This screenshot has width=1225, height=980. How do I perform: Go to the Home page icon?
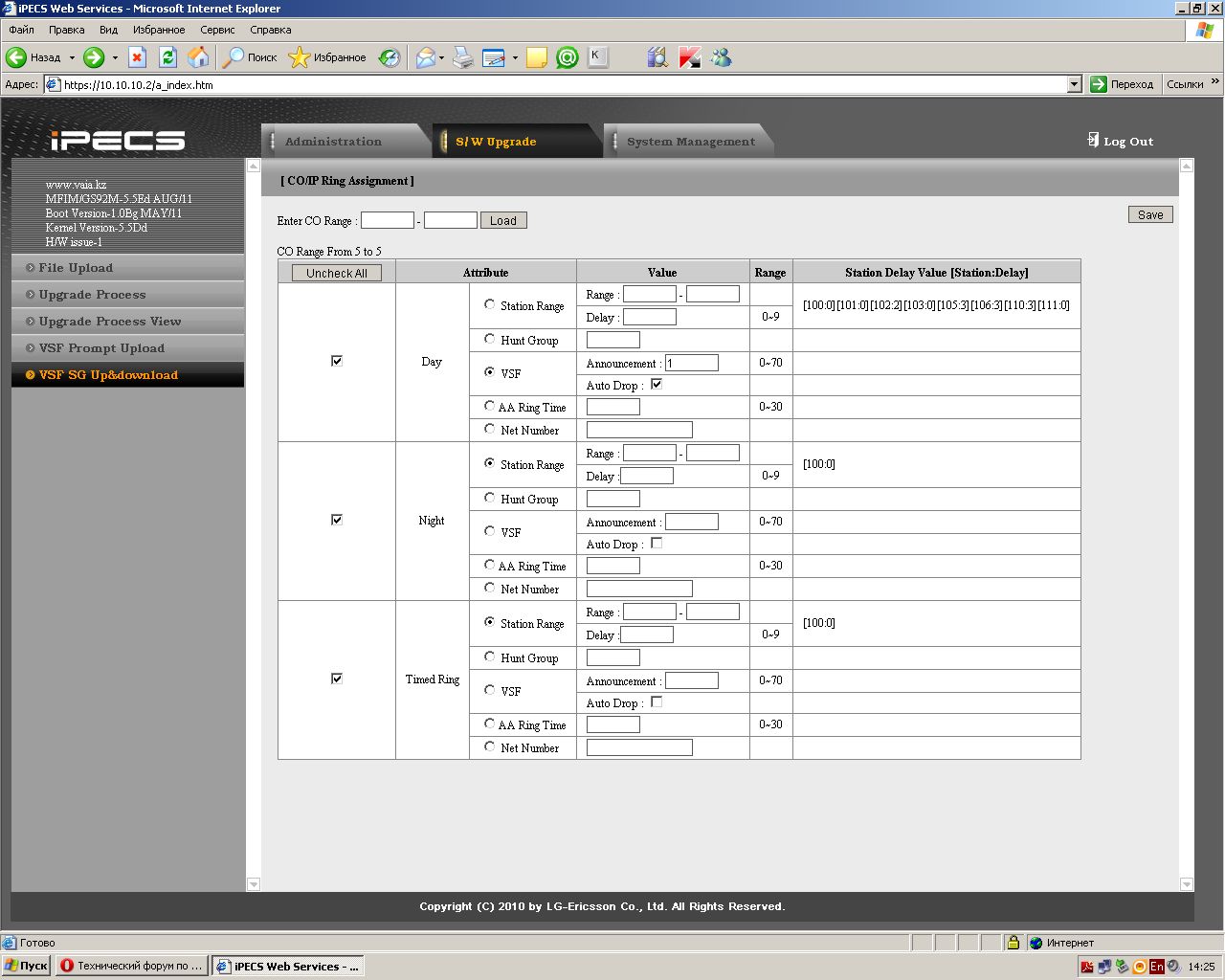pyautogui.click(x=198, y=57)
